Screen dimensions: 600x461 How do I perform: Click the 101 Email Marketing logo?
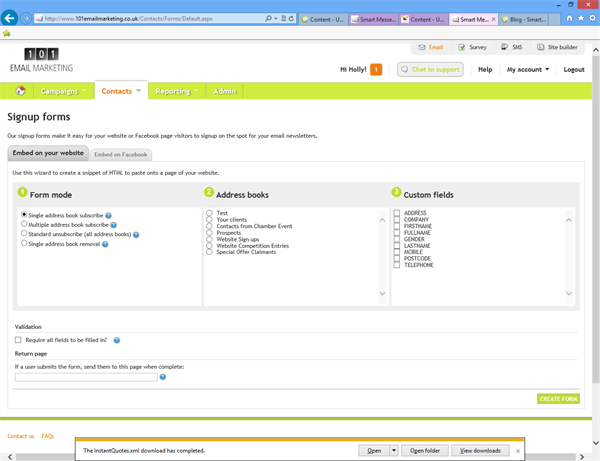coord(41,60)
